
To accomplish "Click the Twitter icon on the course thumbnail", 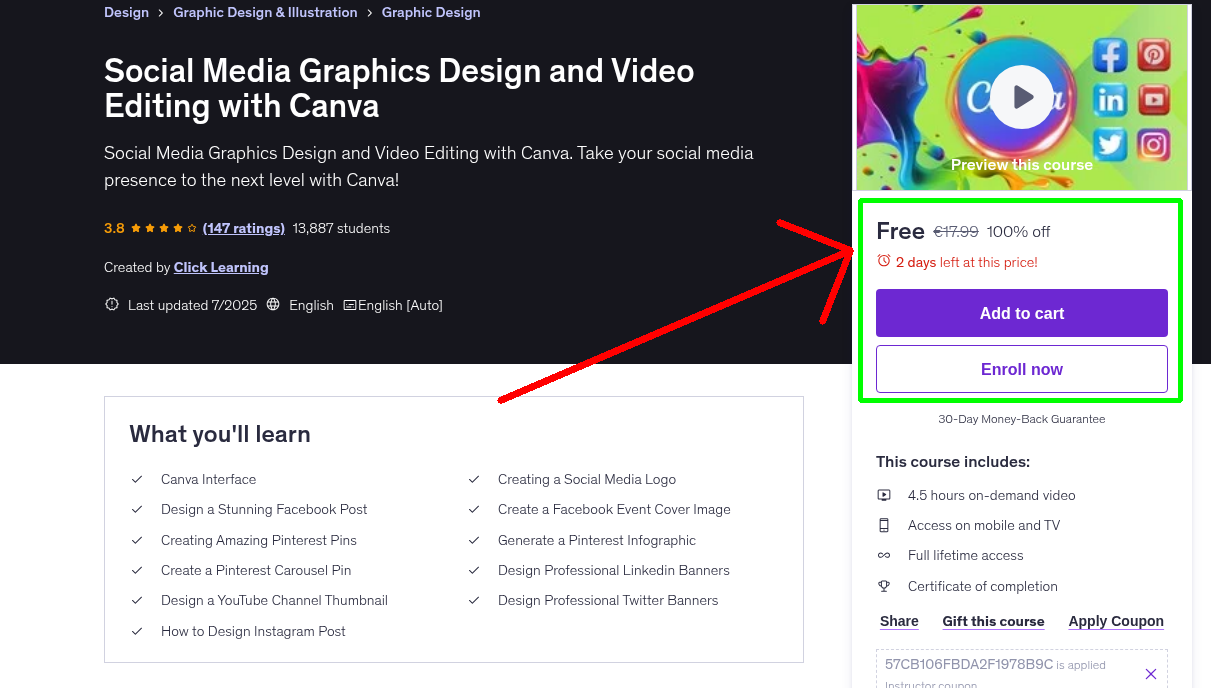I will click(1110, 144).
